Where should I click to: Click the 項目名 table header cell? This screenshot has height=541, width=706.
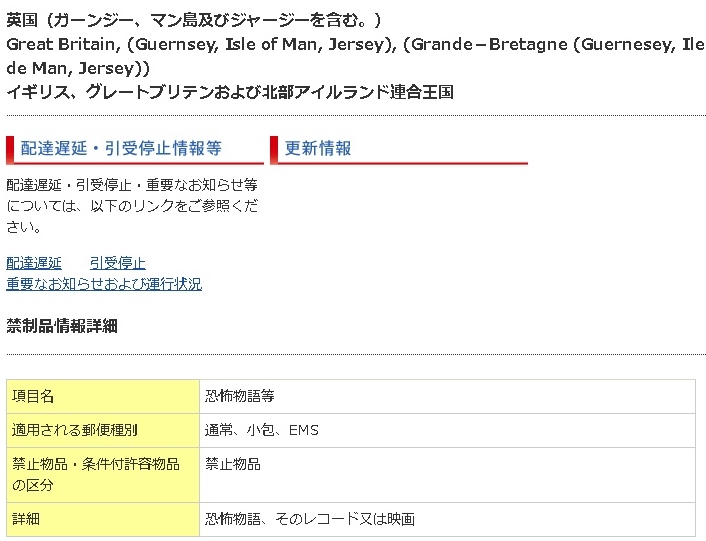(x=103, y=396)
